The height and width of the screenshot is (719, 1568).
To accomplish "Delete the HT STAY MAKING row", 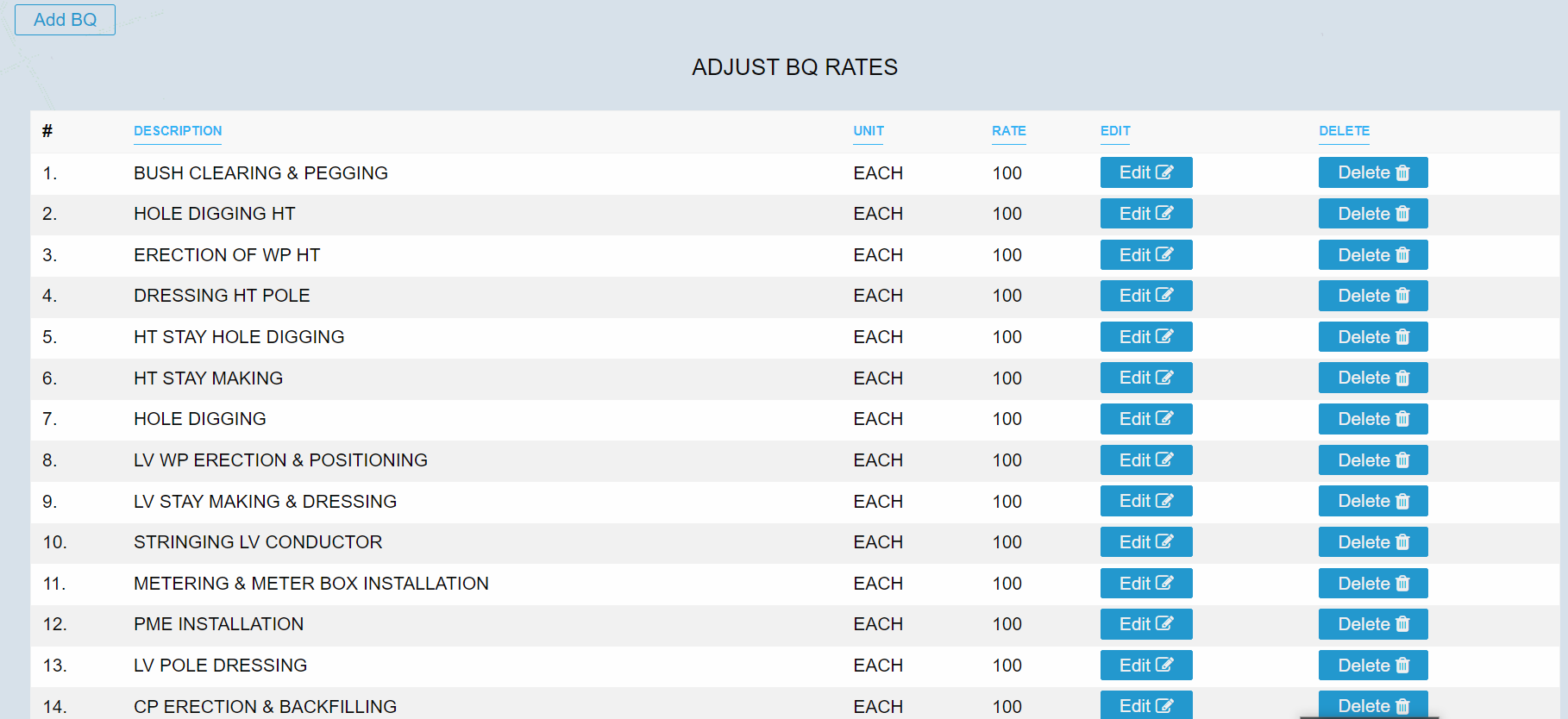I will click(x=1373, y=378).
